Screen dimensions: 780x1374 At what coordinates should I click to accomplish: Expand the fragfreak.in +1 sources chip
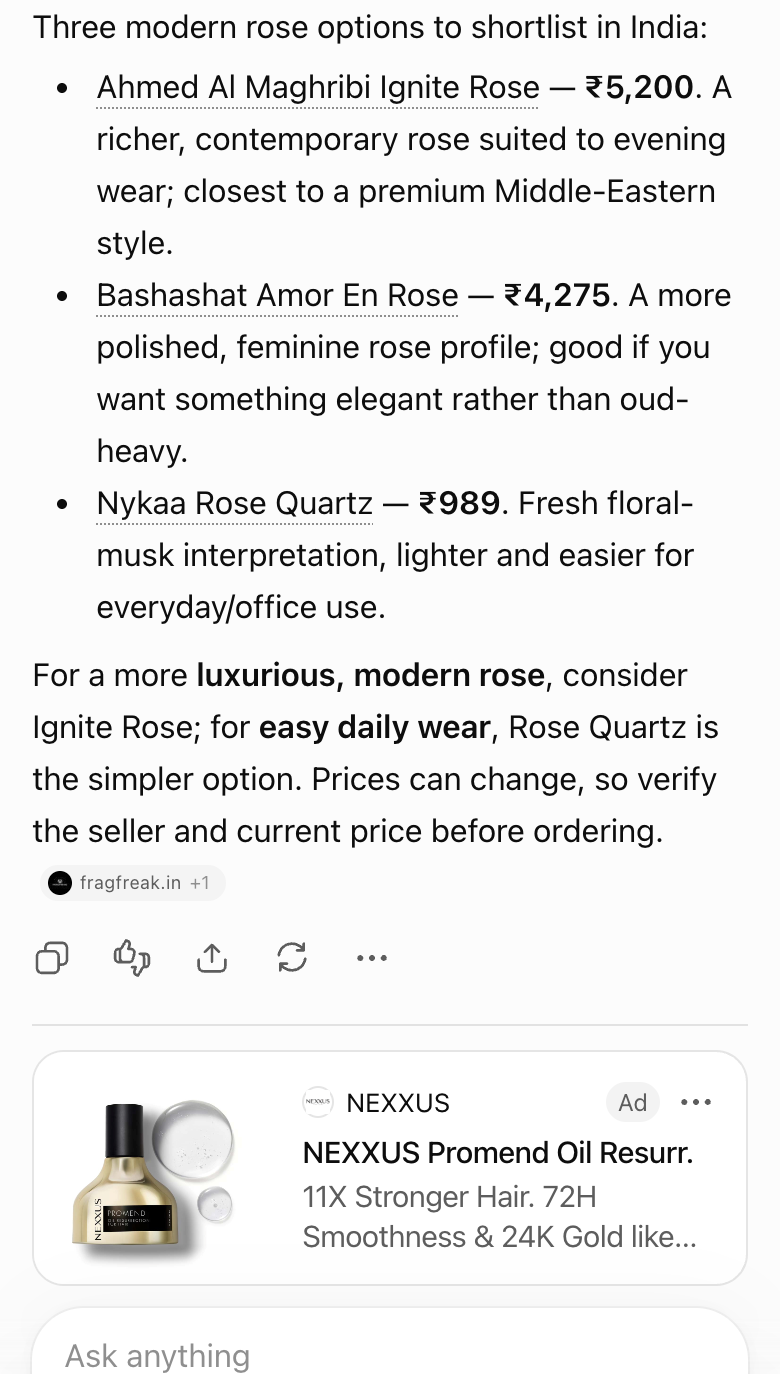coord(133,883)
